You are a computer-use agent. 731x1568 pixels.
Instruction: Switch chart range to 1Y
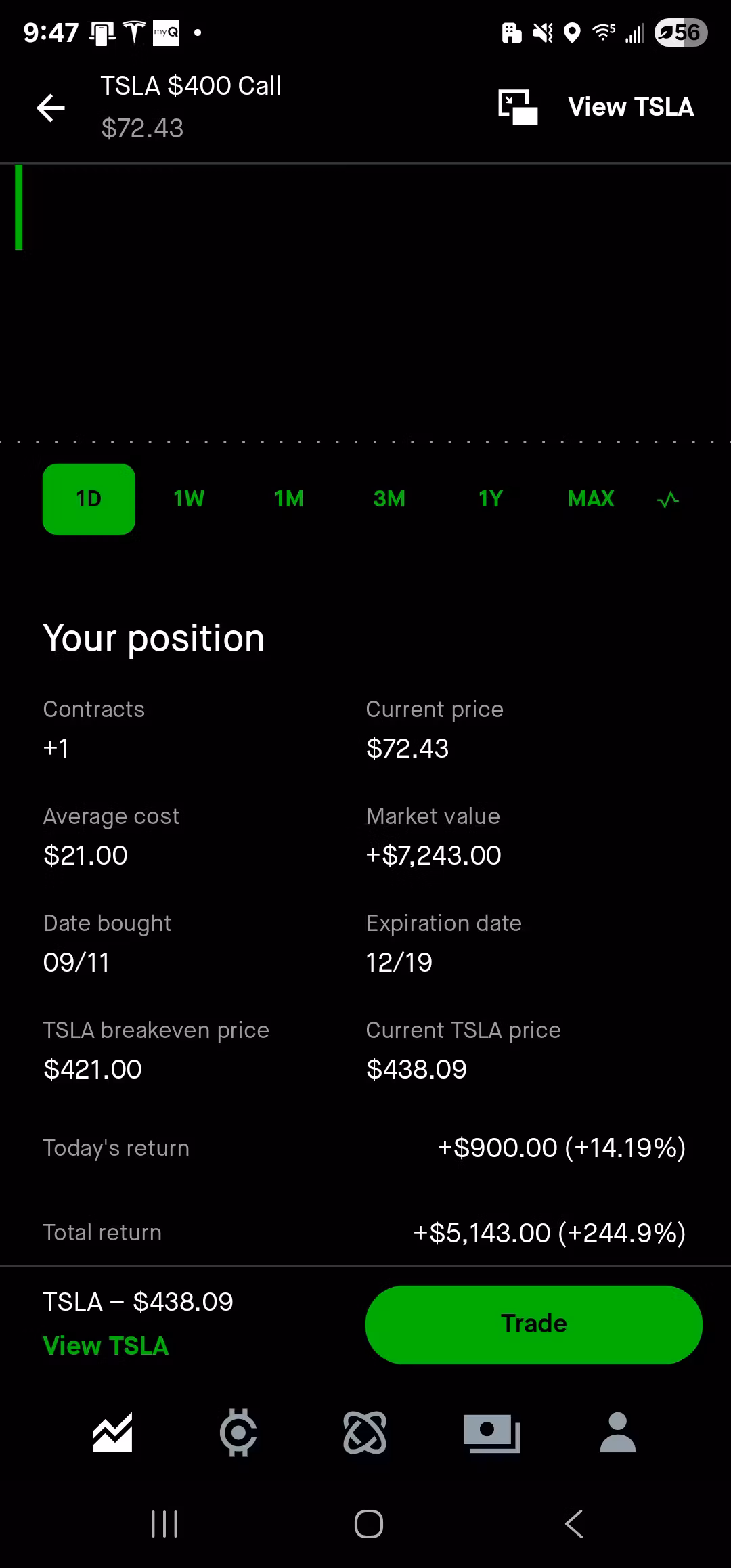[491, 500]
